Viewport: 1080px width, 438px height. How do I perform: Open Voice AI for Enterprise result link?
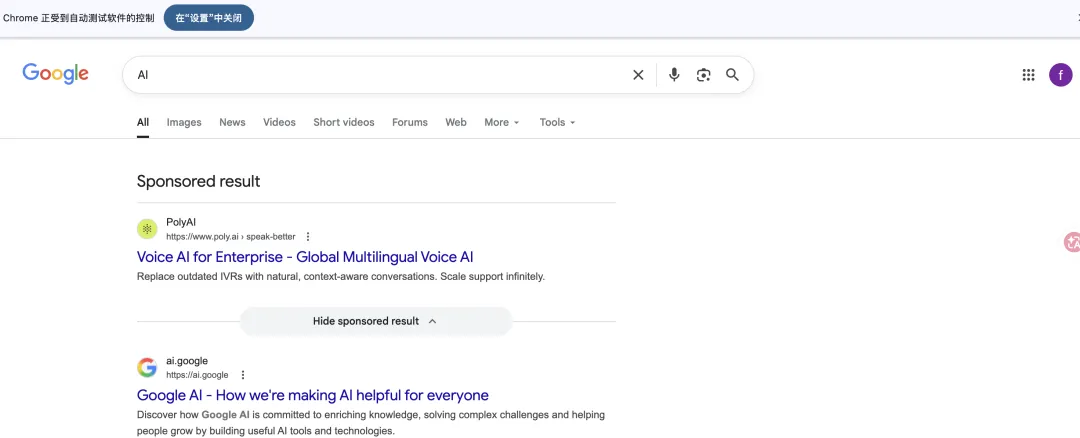pos(305,257)
